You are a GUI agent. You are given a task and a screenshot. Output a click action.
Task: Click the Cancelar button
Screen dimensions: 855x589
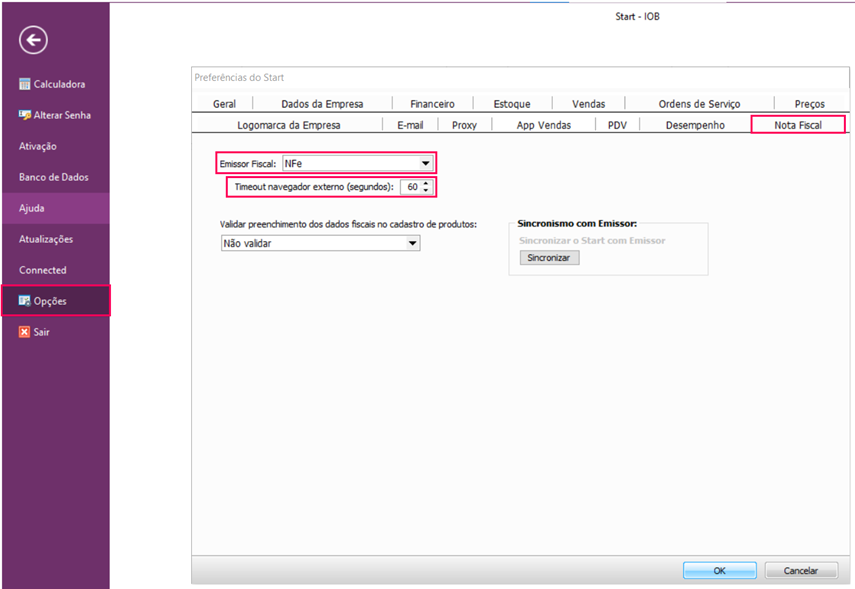(x=800, y=570)
